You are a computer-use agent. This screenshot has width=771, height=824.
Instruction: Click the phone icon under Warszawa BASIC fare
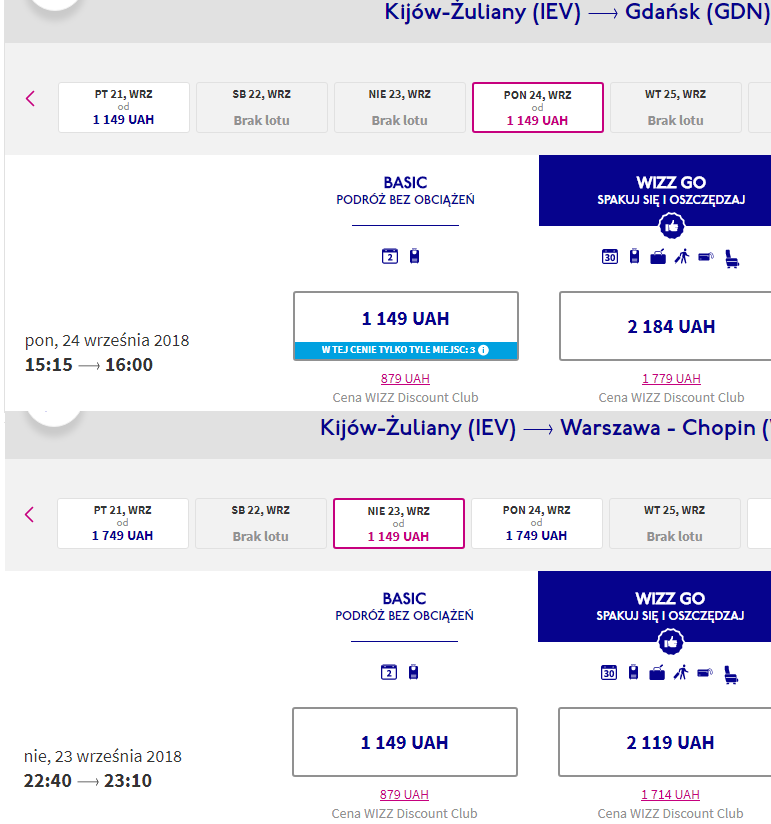point(414,672)
